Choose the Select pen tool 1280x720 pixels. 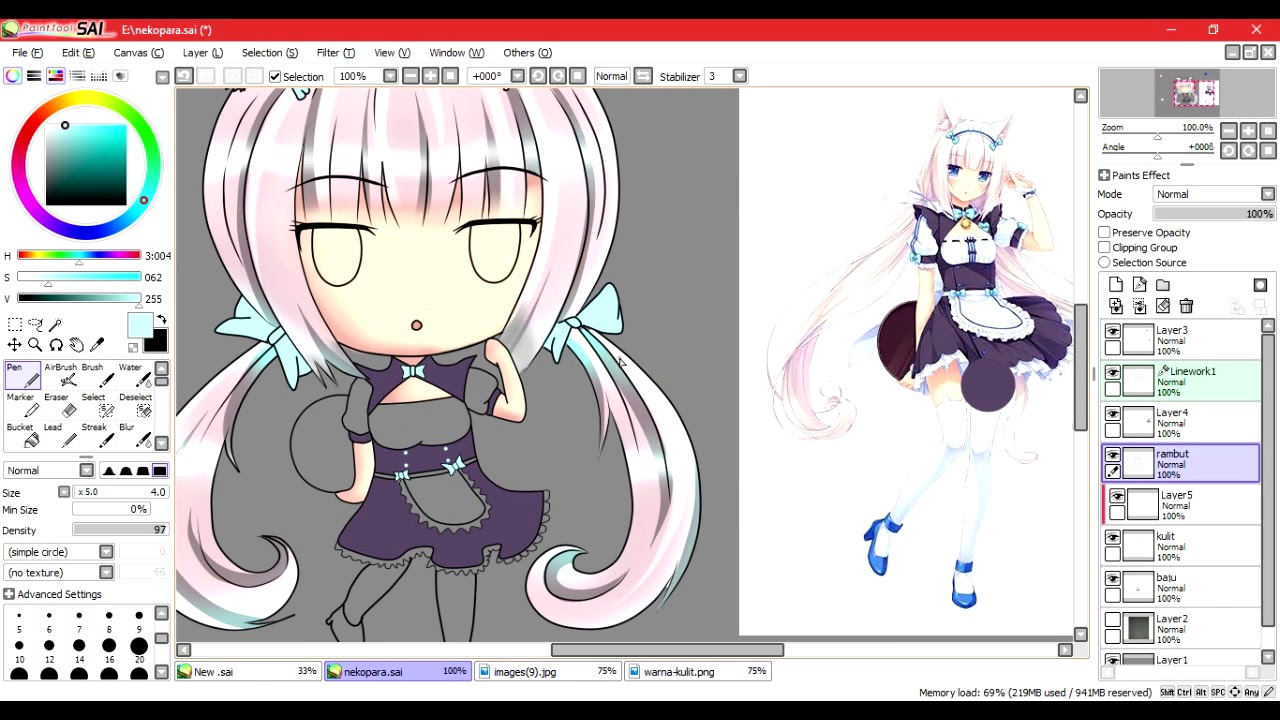(97, 406)
